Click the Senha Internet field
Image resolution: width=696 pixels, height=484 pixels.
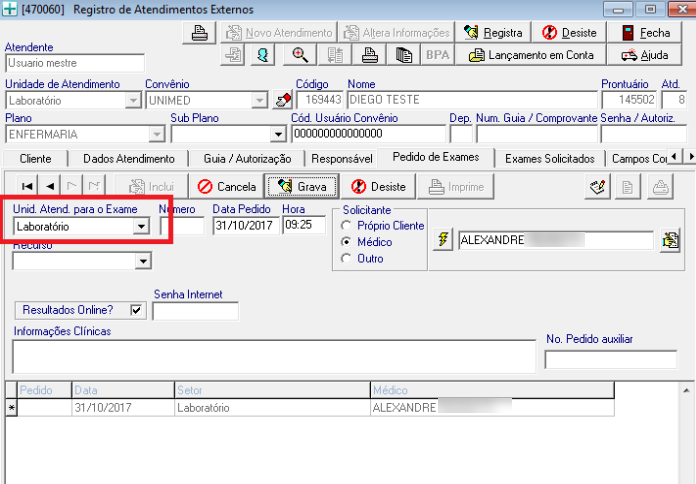tap(195, 311)
